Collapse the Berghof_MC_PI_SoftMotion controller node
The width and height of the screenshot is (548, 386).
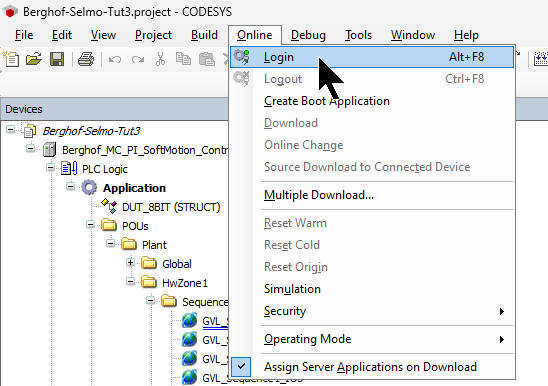(30, 149)
